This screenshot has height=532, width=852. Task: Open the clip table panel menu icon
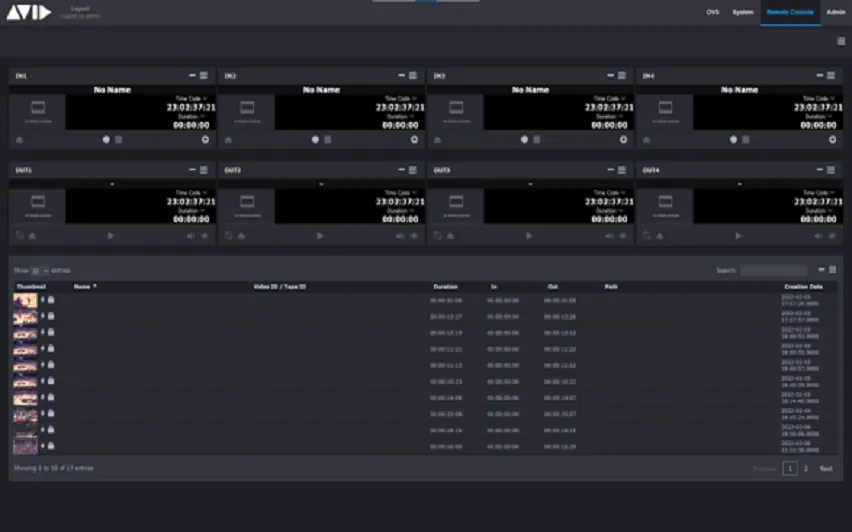(832, 270)
